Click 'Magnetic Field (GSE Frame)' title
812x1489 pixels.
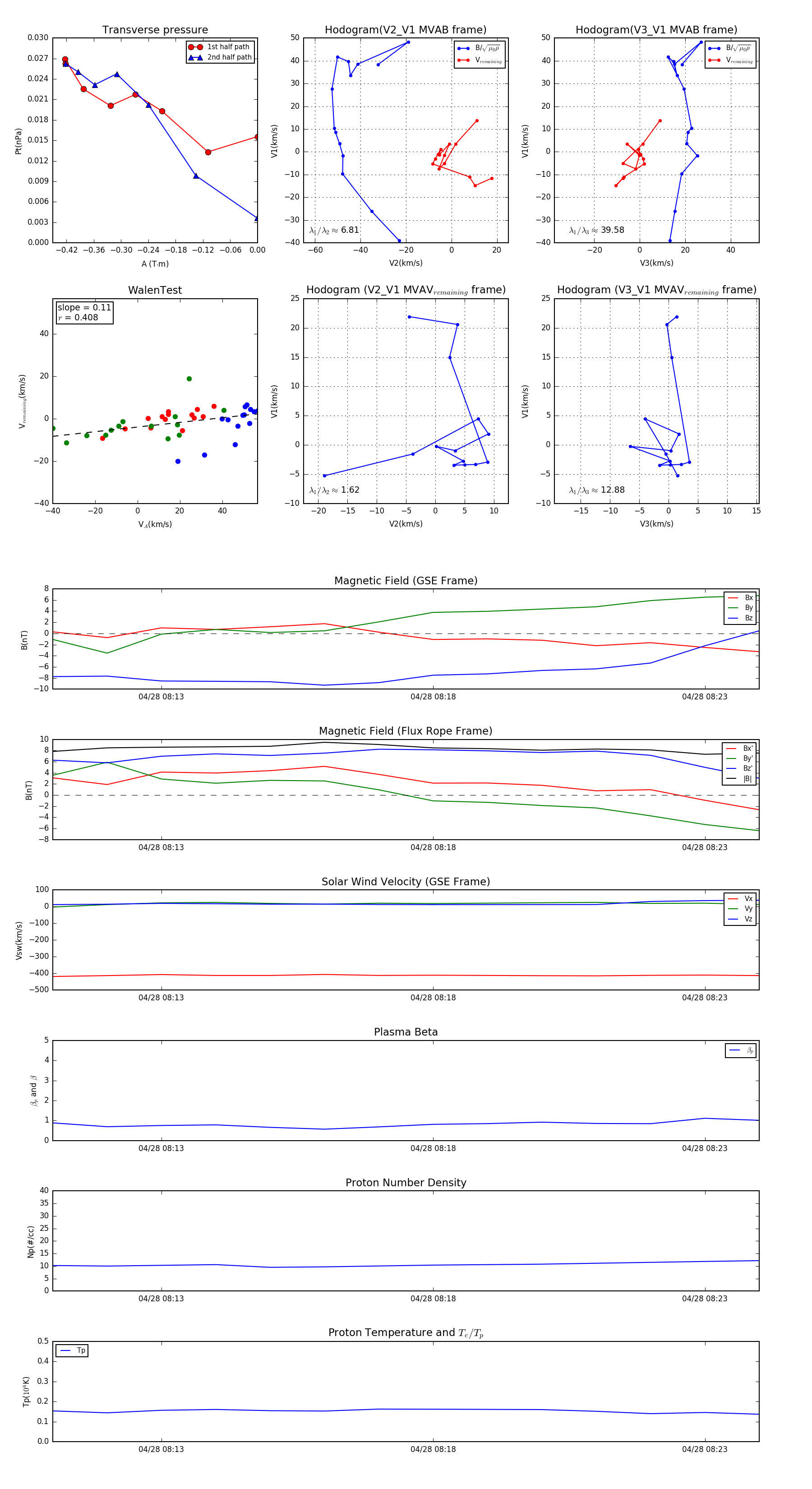406,581
